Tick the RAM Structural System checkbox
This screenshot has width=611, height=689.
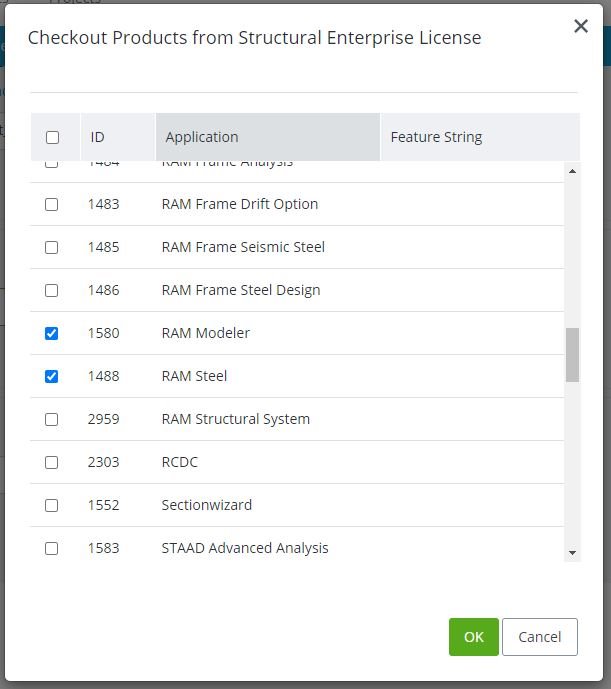click(52, 419)
